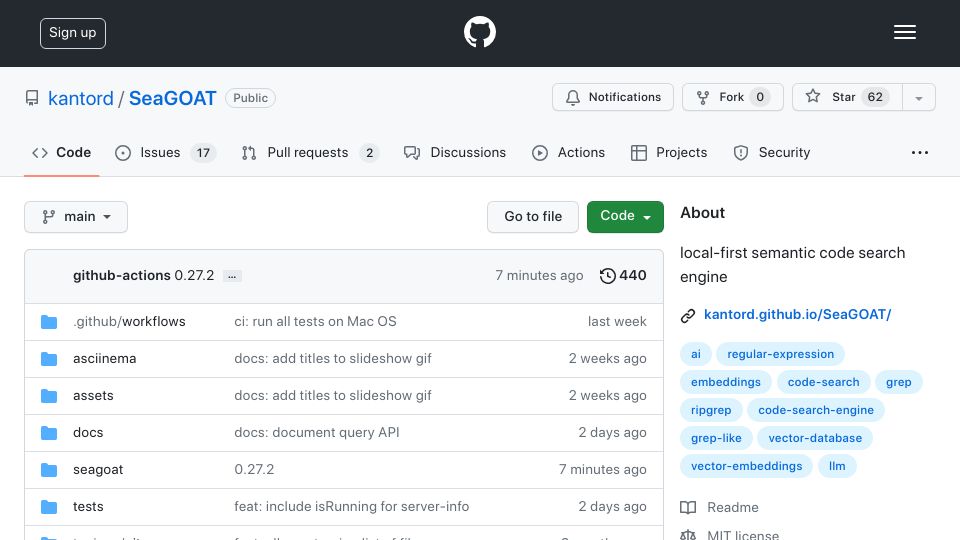Viewport: 960px width, 540px height.
Task: Click the Sign up button
Action: tap(73, 33)
